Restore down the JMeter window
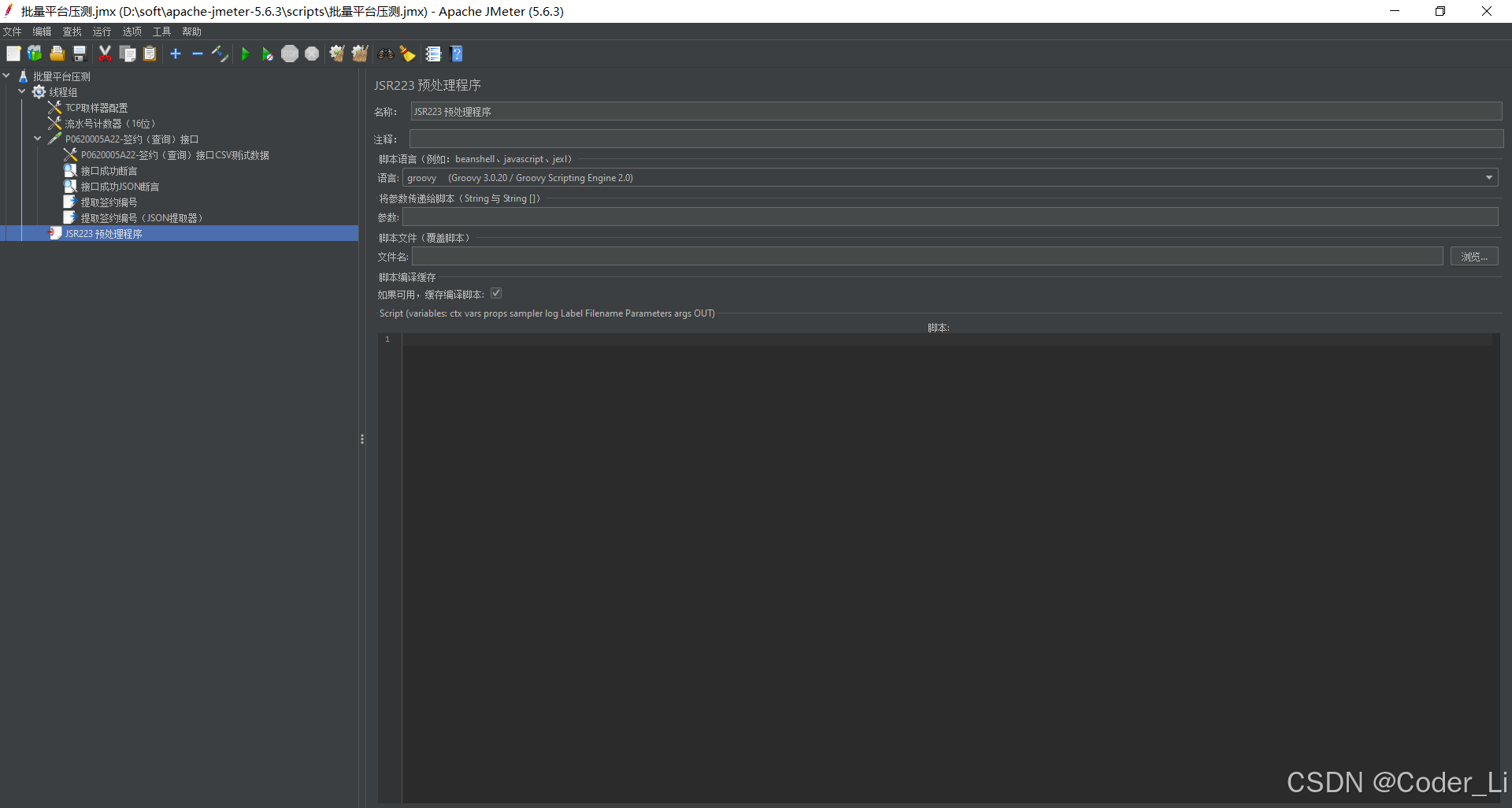Image resolution: width=1512 pixels, height=808 pixels. 1440,11
